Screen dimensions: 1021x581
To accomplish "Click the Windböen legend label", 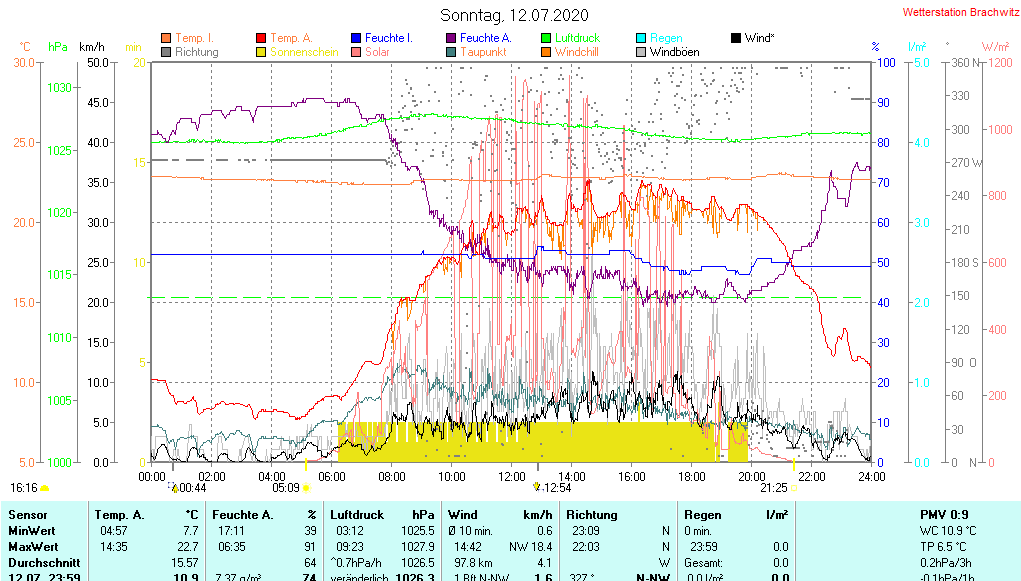I will coord(674,52).
